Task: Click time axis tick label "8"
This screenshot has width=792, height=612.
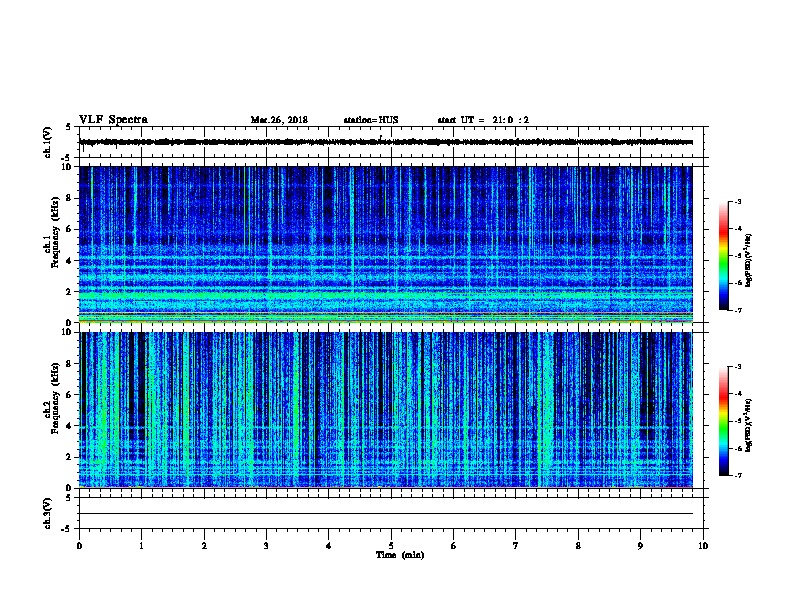Action: [x=578, y=545]
